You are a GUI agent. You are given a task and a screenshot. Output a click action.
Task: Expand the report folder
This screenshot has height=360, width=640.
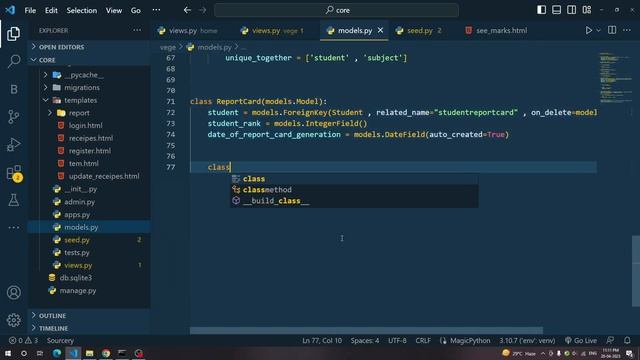(89, 113)
